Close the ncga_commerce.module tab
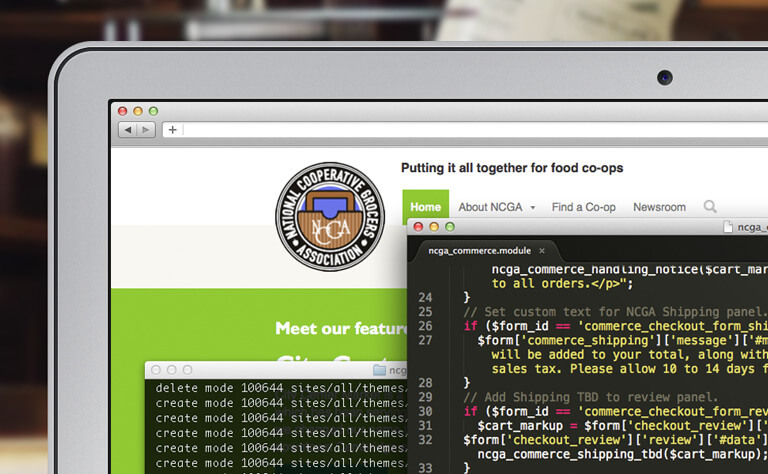 point(542,251)
